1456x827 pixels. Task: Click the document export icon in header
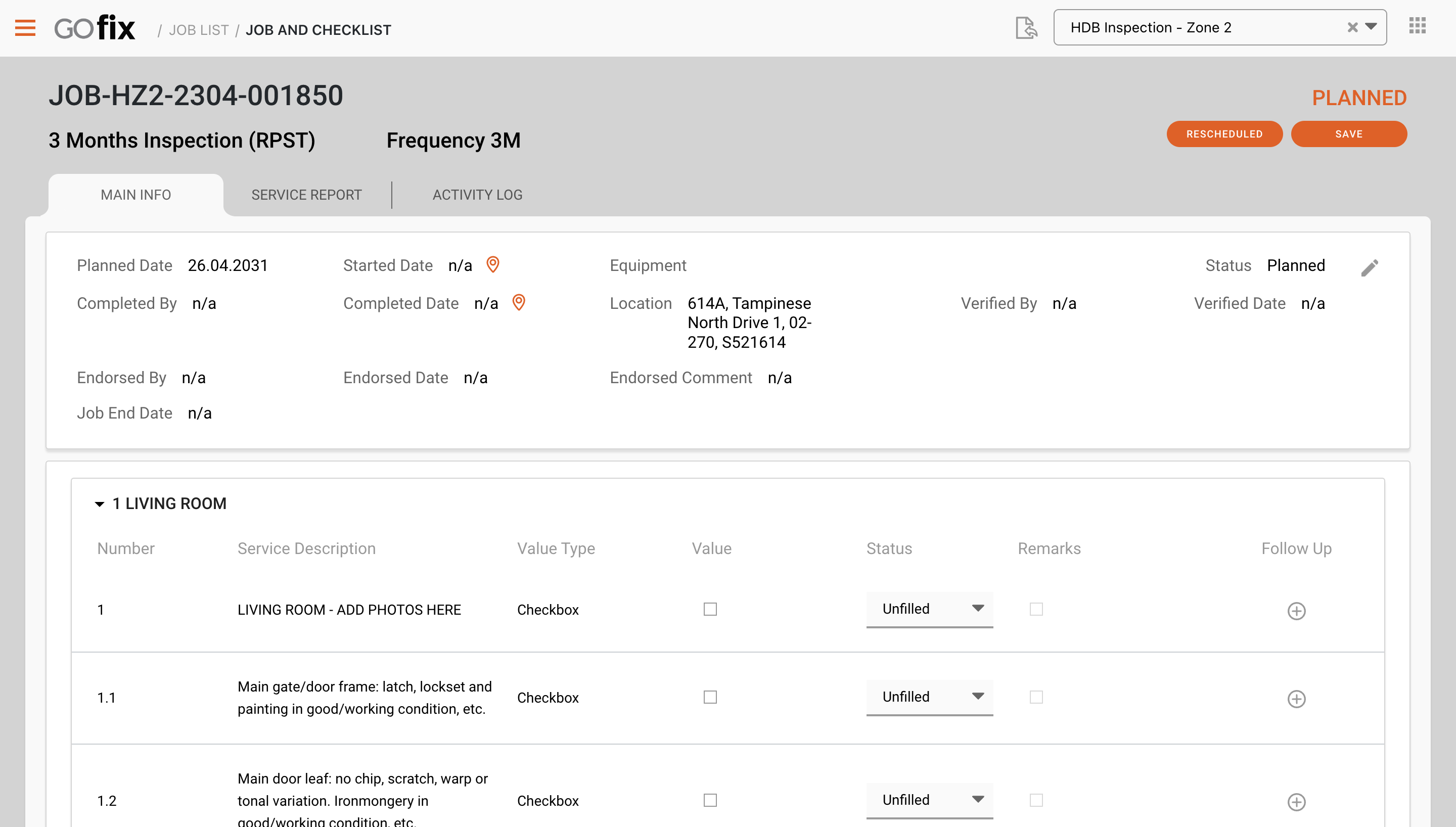point(1026,27)
